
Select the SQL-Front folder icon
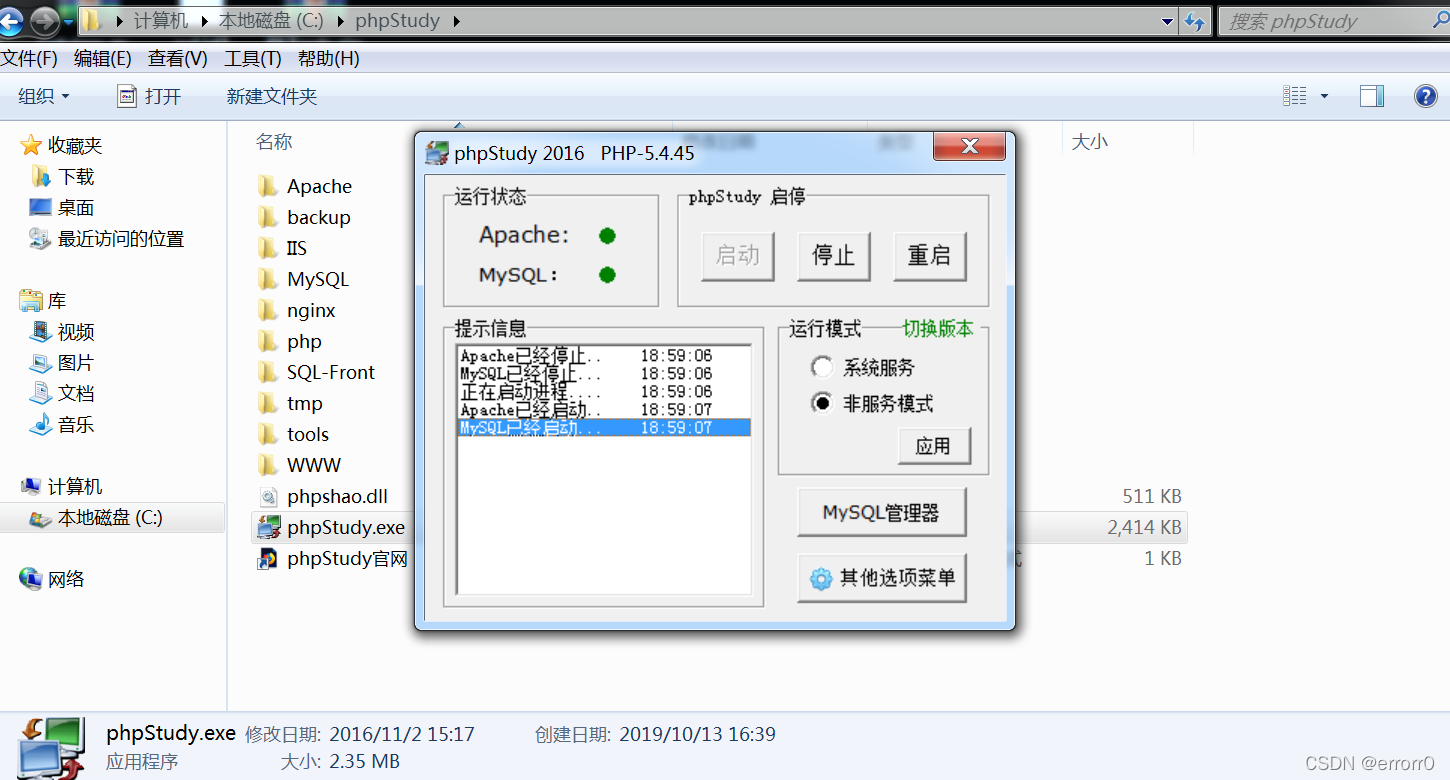[267, 372]
